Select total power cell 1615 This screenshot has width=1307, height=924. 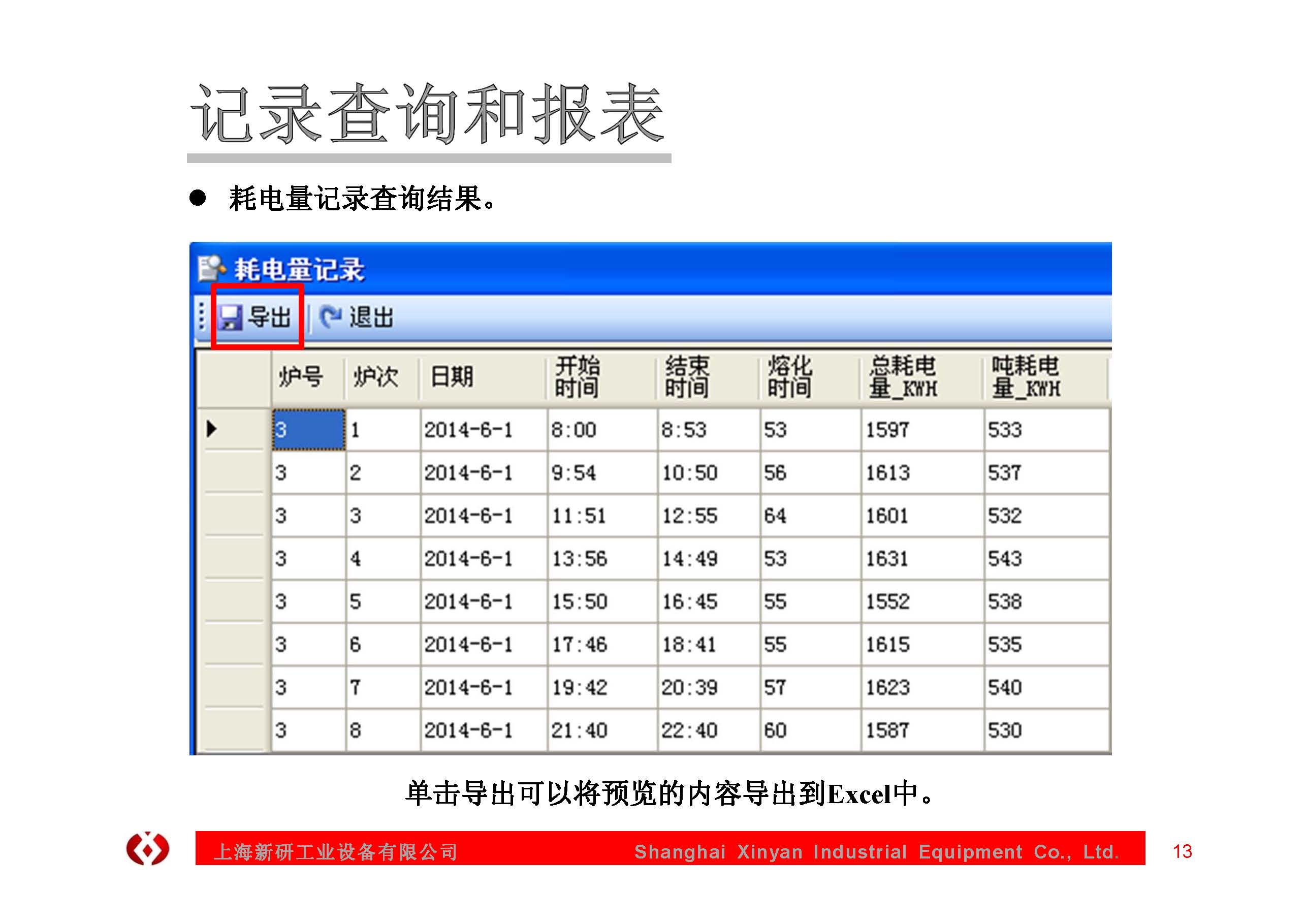[x=923, y=645]
